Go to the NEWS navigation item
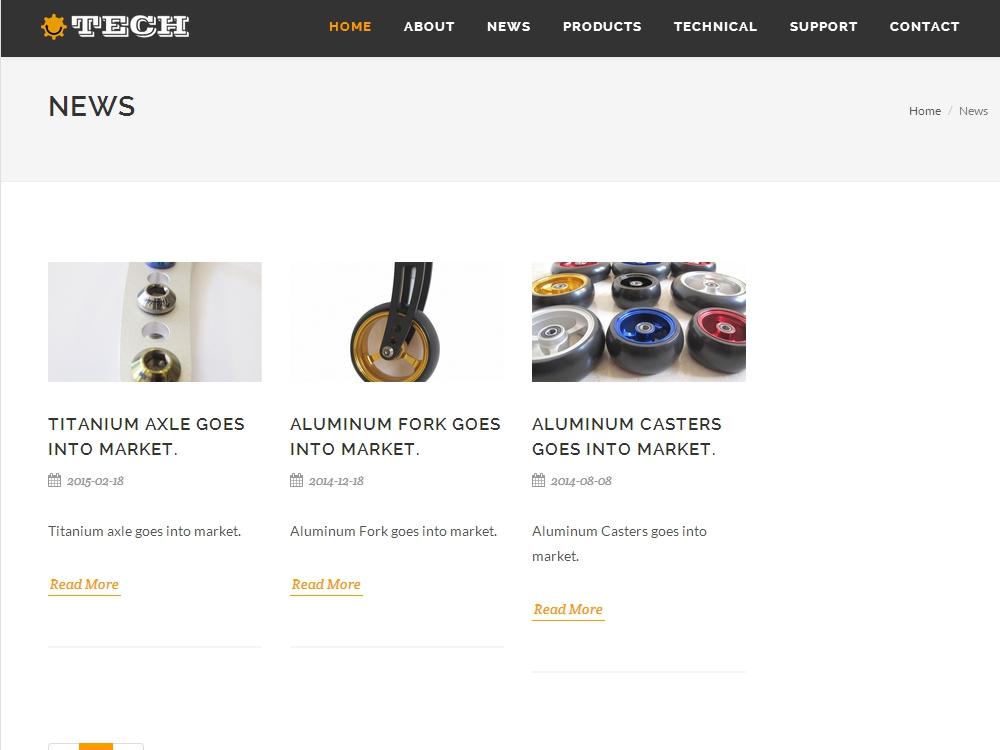The height and width of the screenshot is (750, 1000). coord(509,27)
